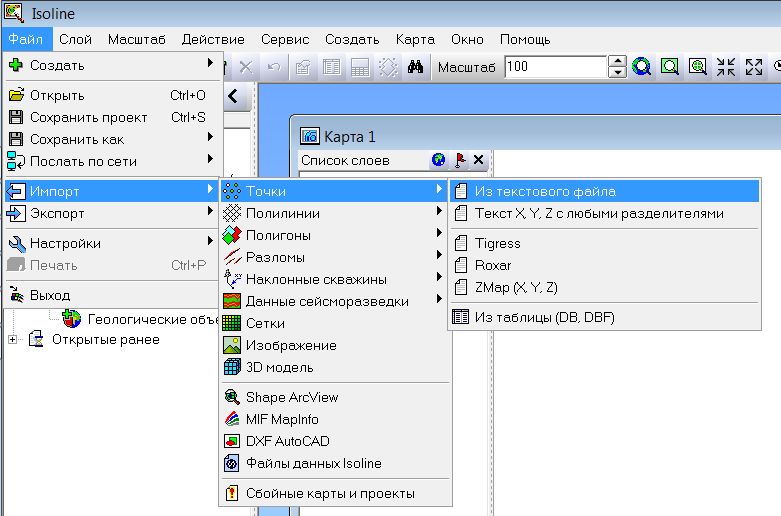Choose Из таблицы (DB, DBF) option
Screen dimensions: 781x516
pos(604,317)
